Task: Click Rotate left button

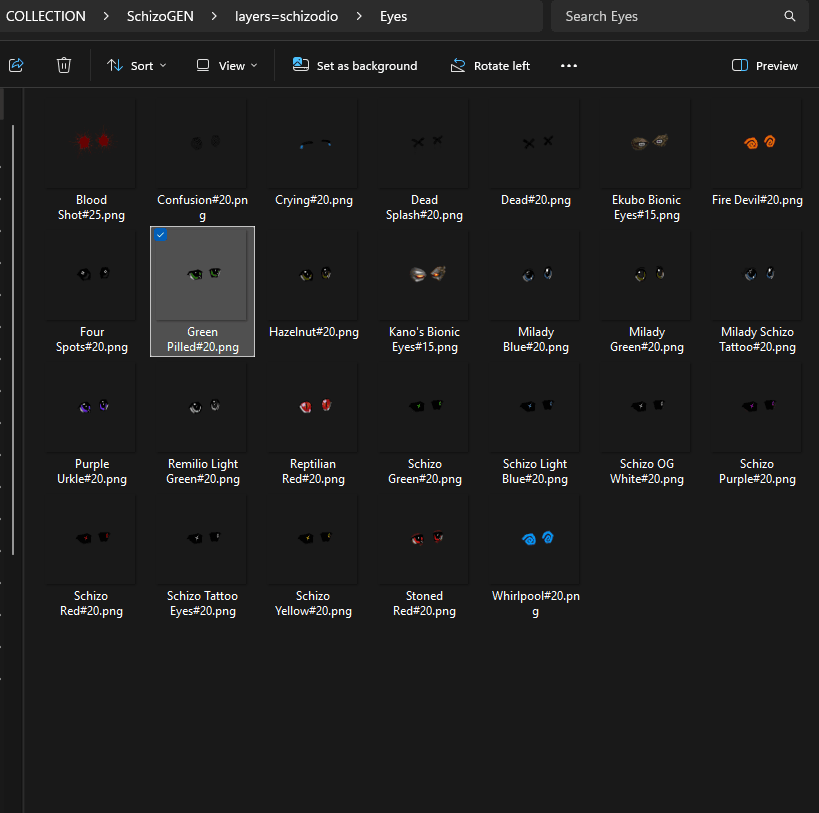Action: tap(490, 66)
